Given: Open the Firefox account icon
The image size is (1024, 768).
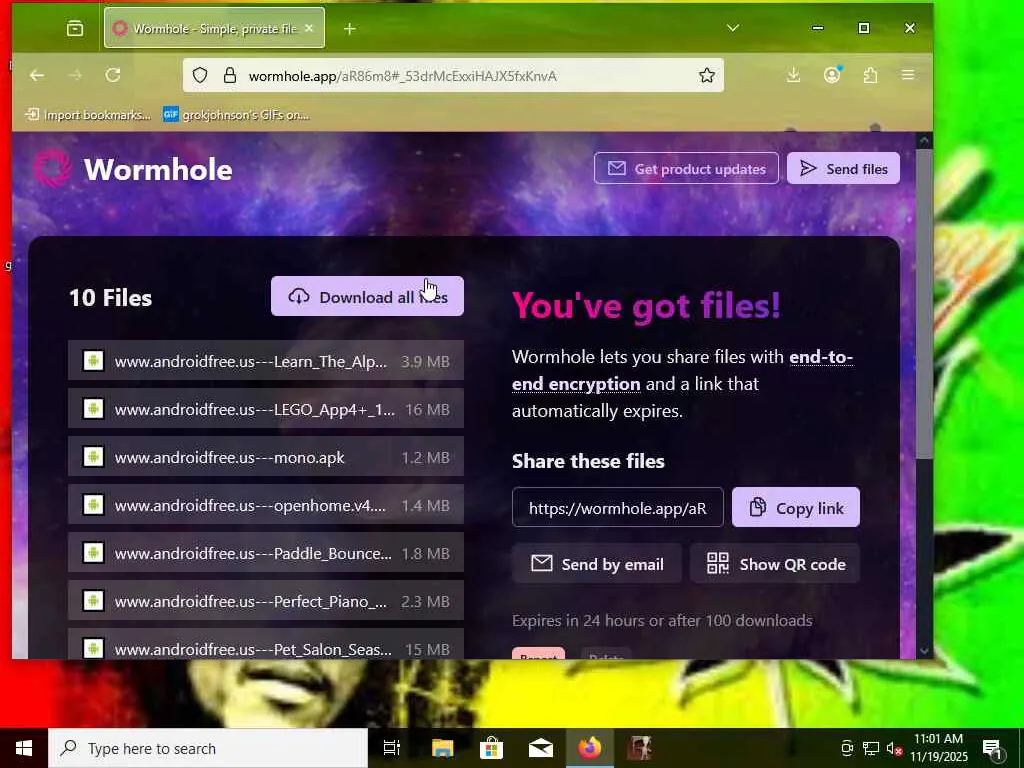Looking at the screenshot, I should tap(832, 75).
